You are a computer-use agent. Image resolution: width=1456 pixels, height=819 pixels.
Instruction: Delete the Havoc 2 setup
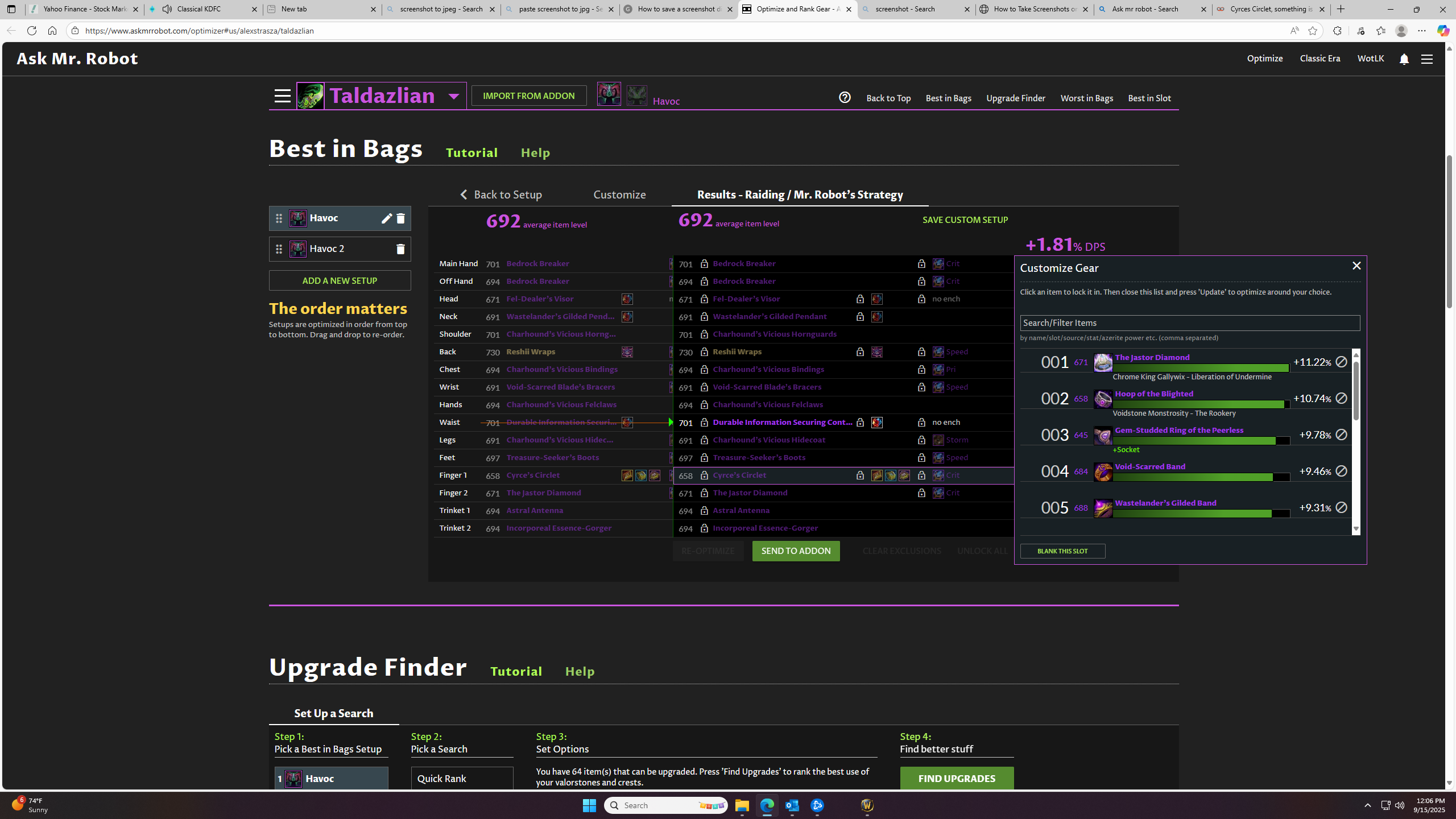pos(400,249)
